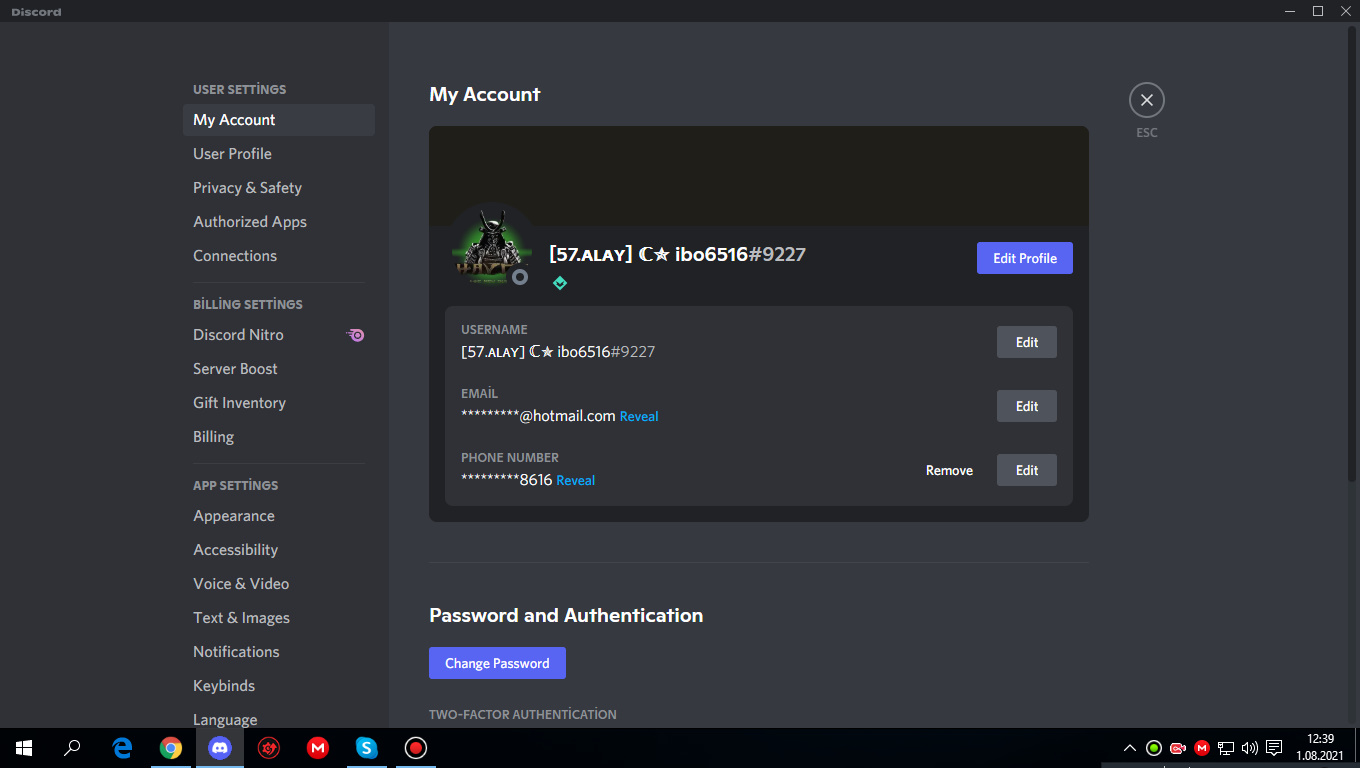Open Appearance settings

pyautogui.click(x=279, y=516)
